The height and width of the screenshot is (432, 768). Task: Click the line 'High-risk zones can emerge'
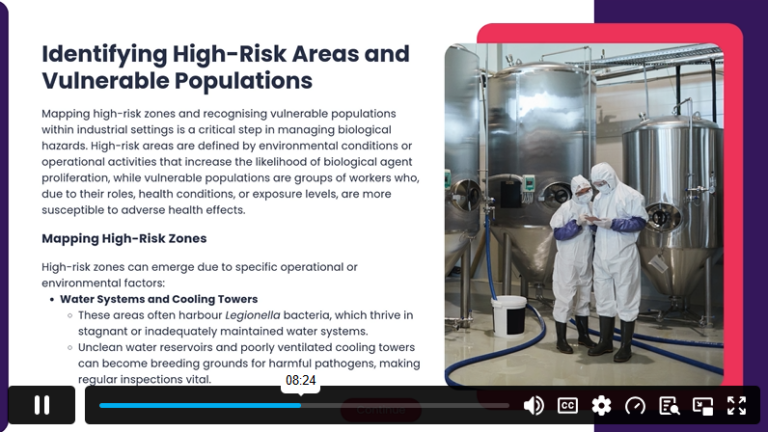point(199,275)
